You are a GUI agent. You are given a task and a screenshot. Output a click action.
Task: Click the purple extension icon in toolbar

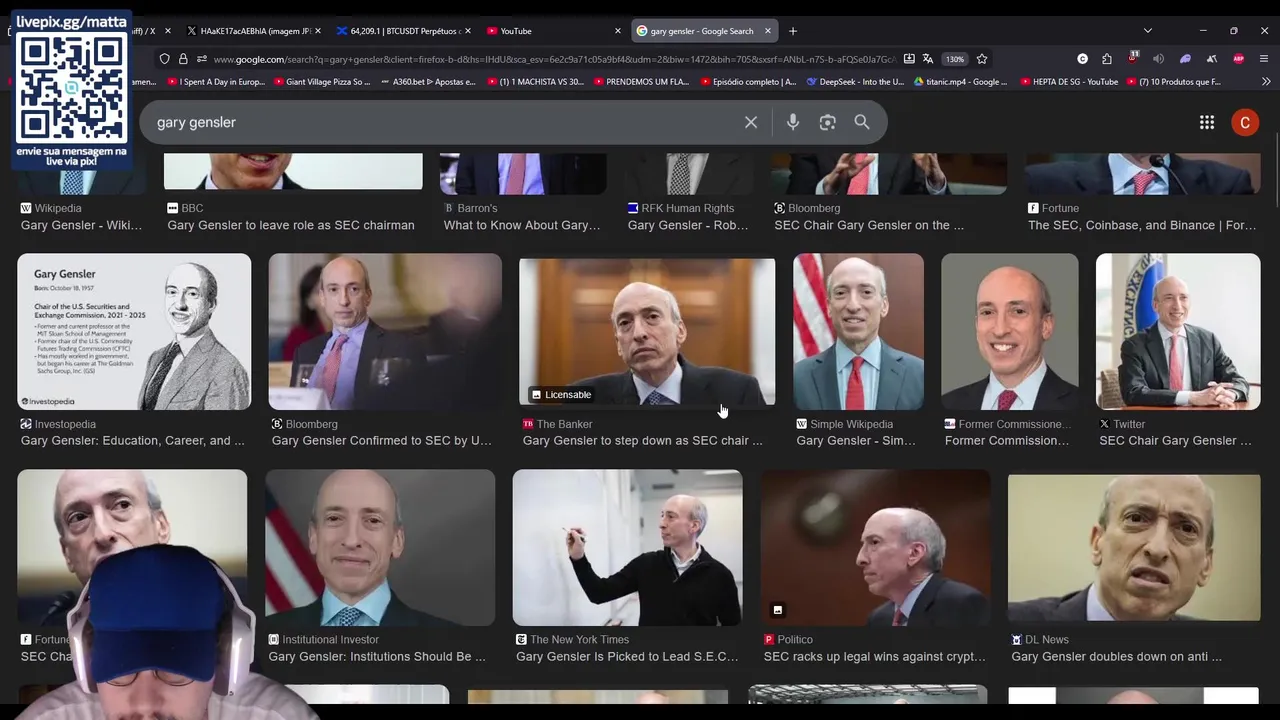[x=1185, y=59]
